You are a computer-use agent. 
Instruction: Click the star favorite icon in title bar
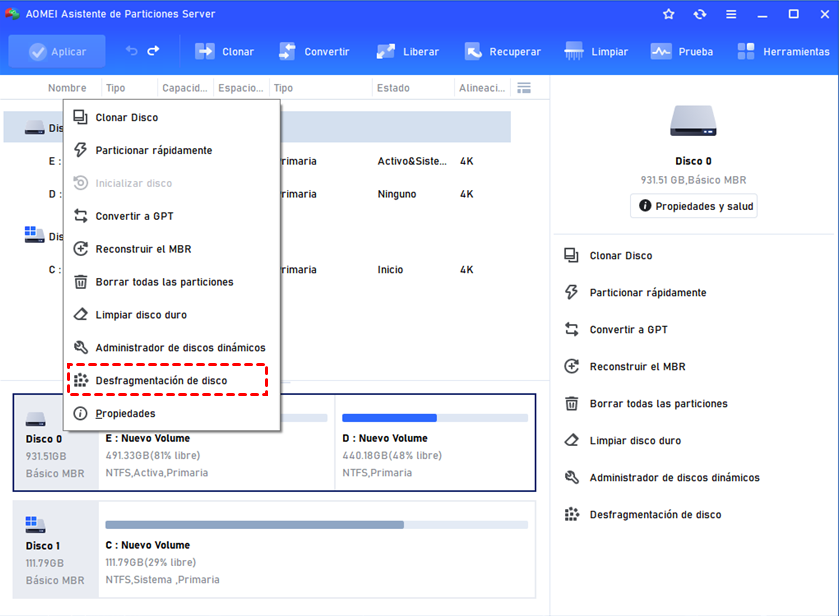tap(668, 14)
